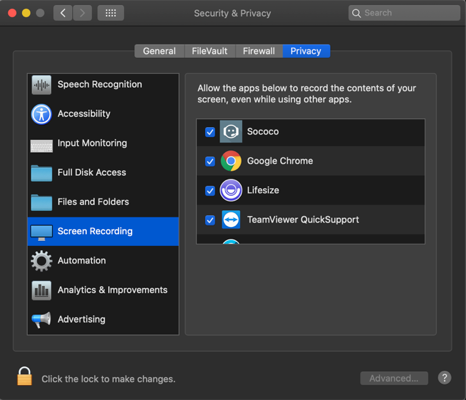This screenshot has width=466, height=400.
Task: Uncheck the Sococo screen recording permission
Action: point(210,132)
